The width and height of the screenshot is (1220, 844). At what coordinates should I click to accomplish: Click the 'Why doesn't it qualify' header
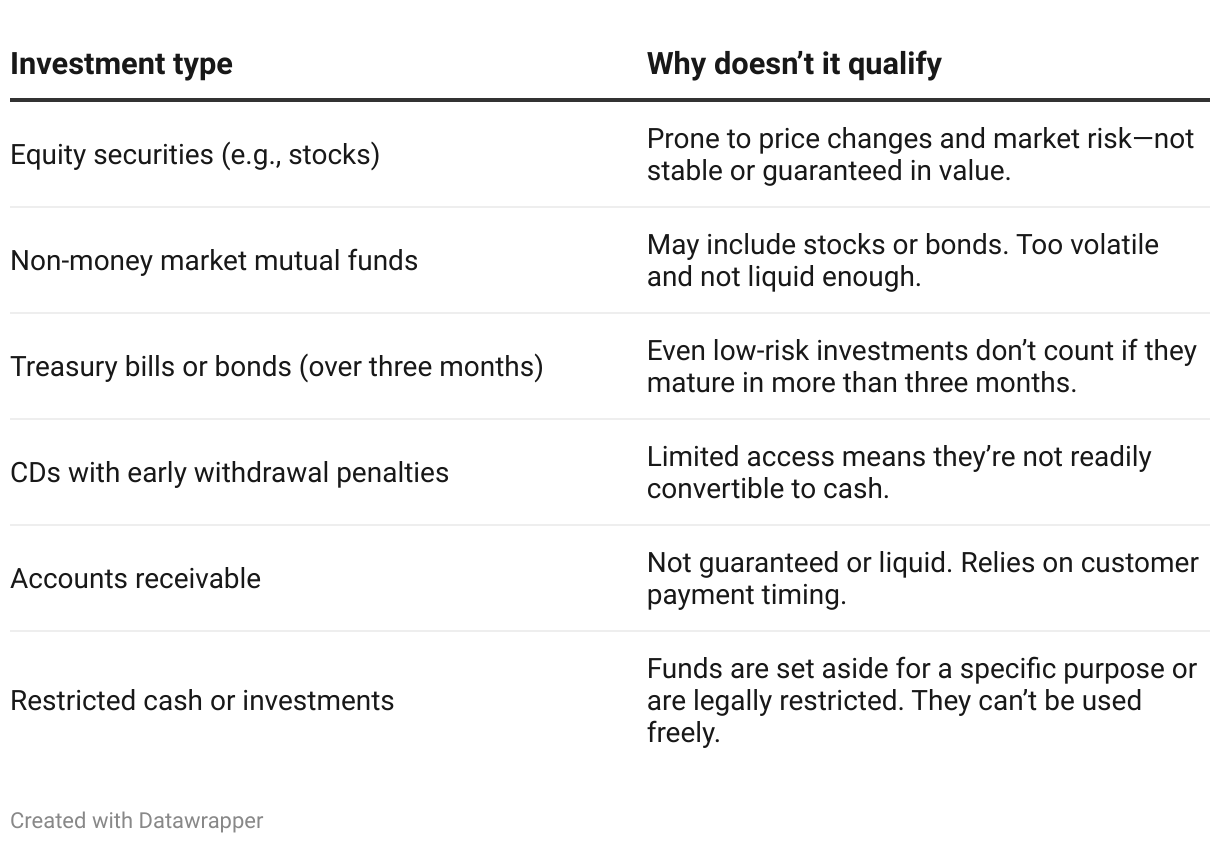[794, 64]
